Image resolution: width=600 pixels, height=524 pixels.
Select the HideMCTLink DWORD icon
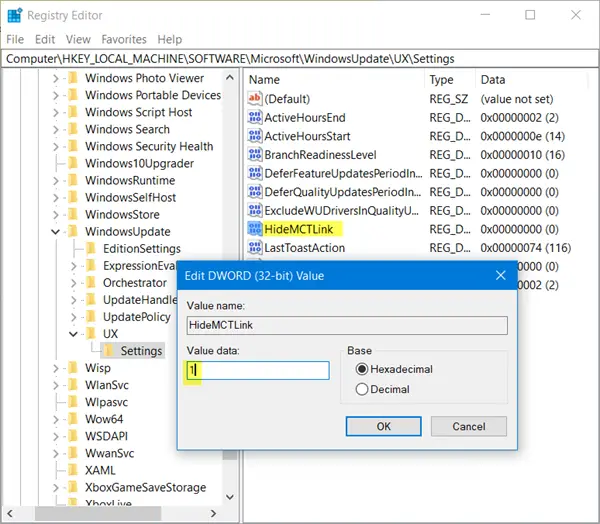pyautogui.click(x=255, y=229)
